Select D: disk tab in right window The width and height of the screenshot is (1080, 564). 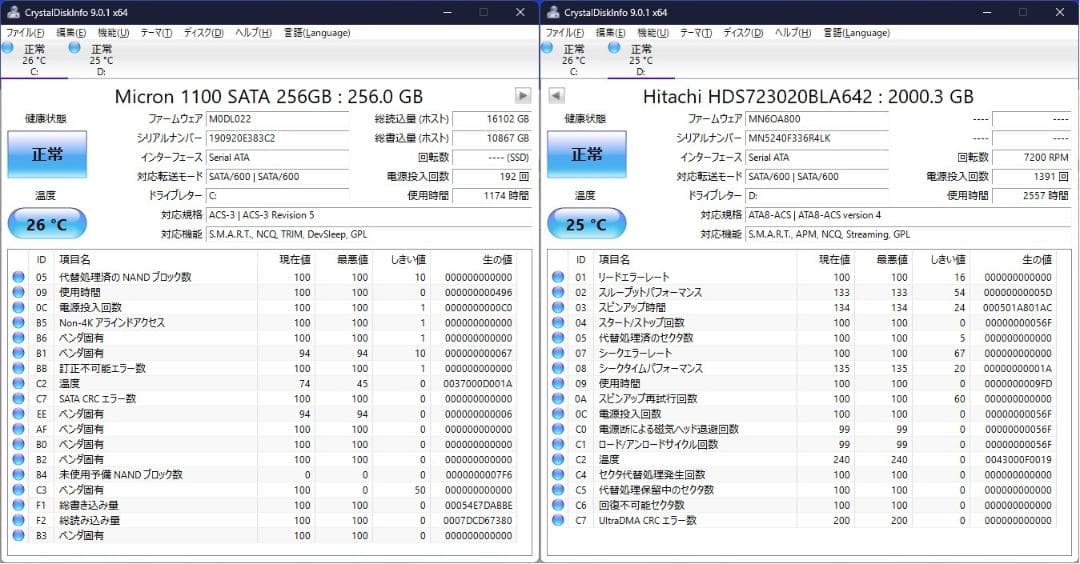[x=641, y=59]
